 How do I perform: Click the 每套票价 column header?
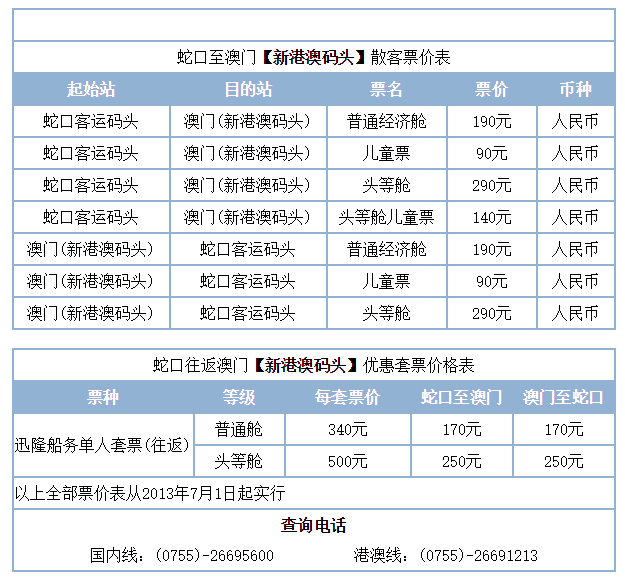click(347, 397)
